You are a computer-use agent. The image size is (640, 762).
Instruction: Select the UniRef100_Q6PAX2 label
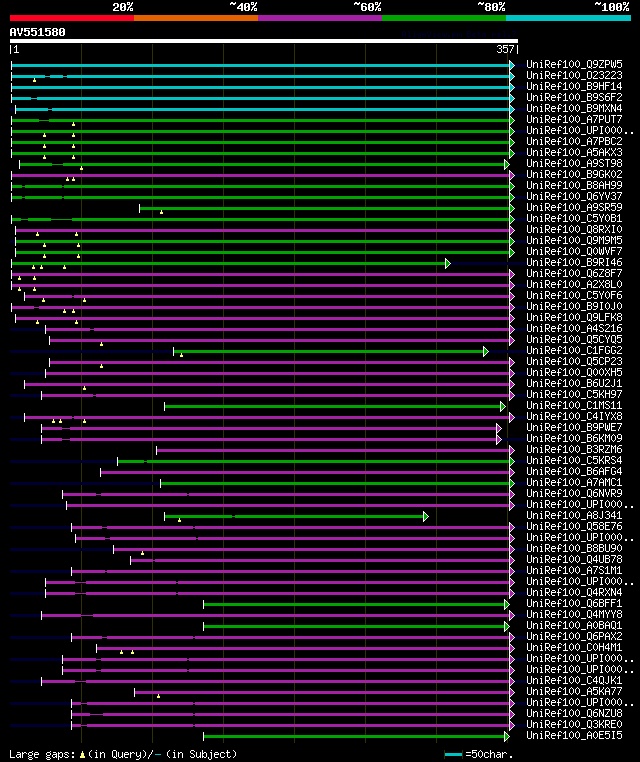coord(574,636)
